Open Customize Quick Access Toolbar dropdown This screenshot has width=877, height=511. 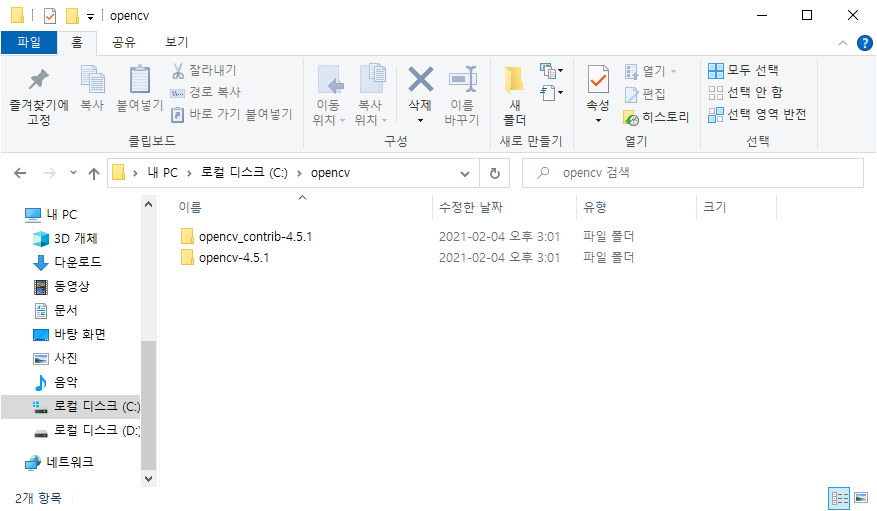90,17
